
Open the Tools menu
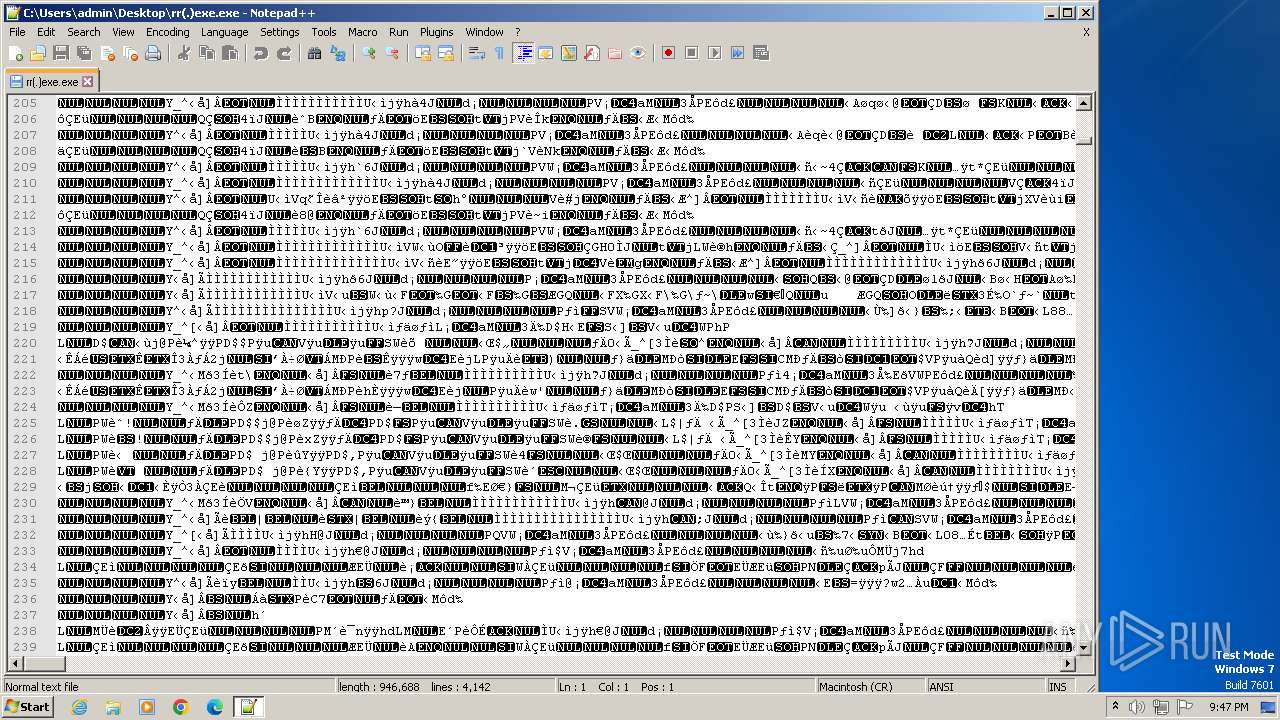point(324,32)
